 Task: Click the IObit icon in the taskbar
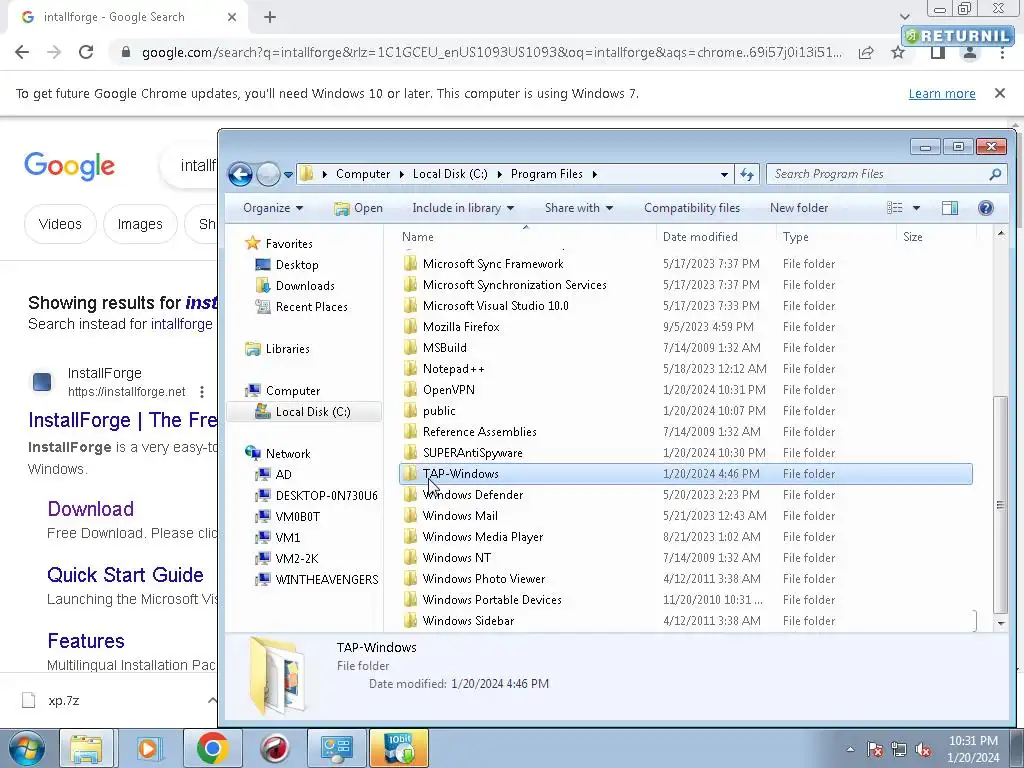[x=400, y=748]
